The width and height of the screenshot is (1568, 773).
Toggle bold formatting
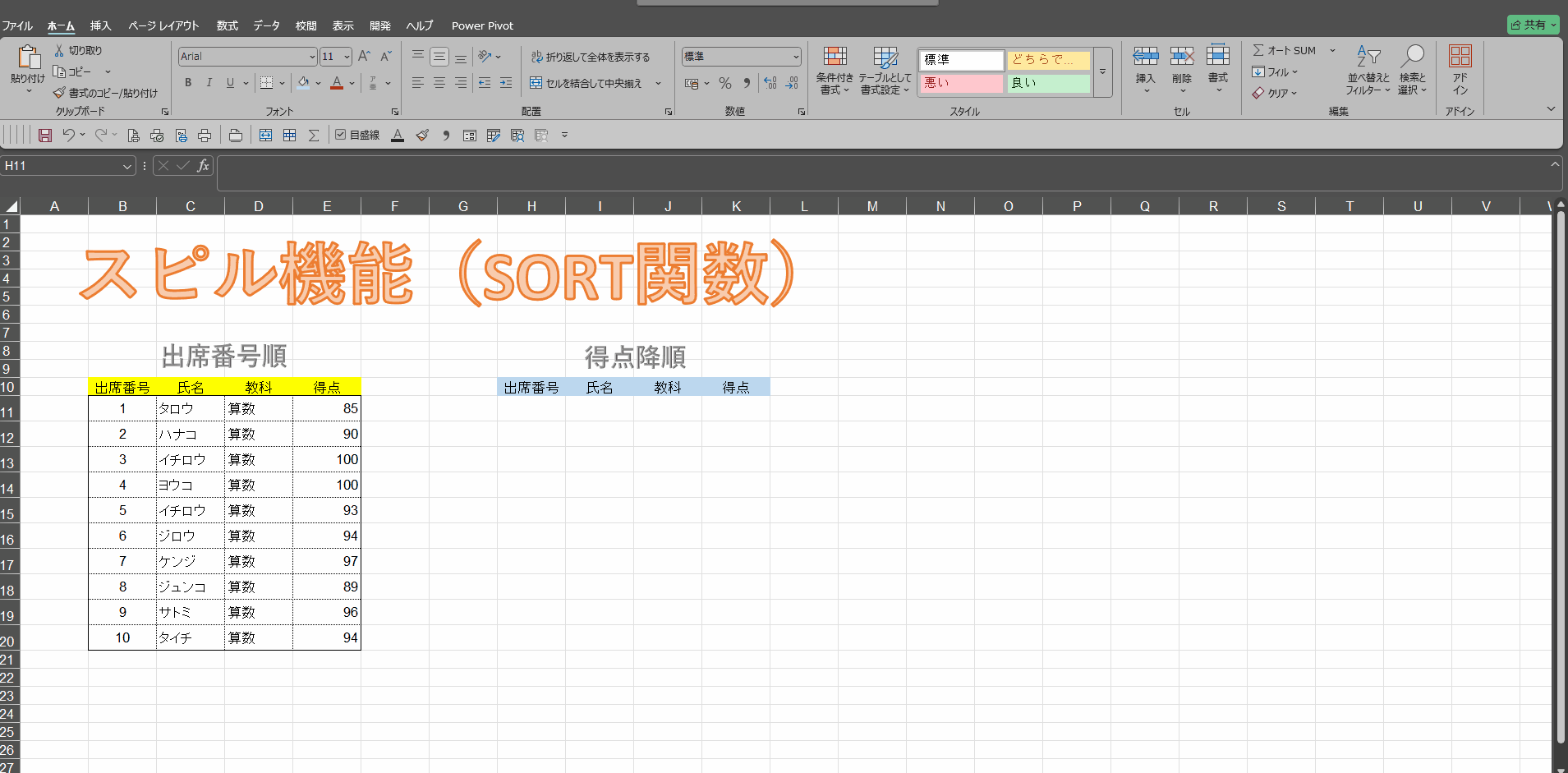[x=188, y=83]
